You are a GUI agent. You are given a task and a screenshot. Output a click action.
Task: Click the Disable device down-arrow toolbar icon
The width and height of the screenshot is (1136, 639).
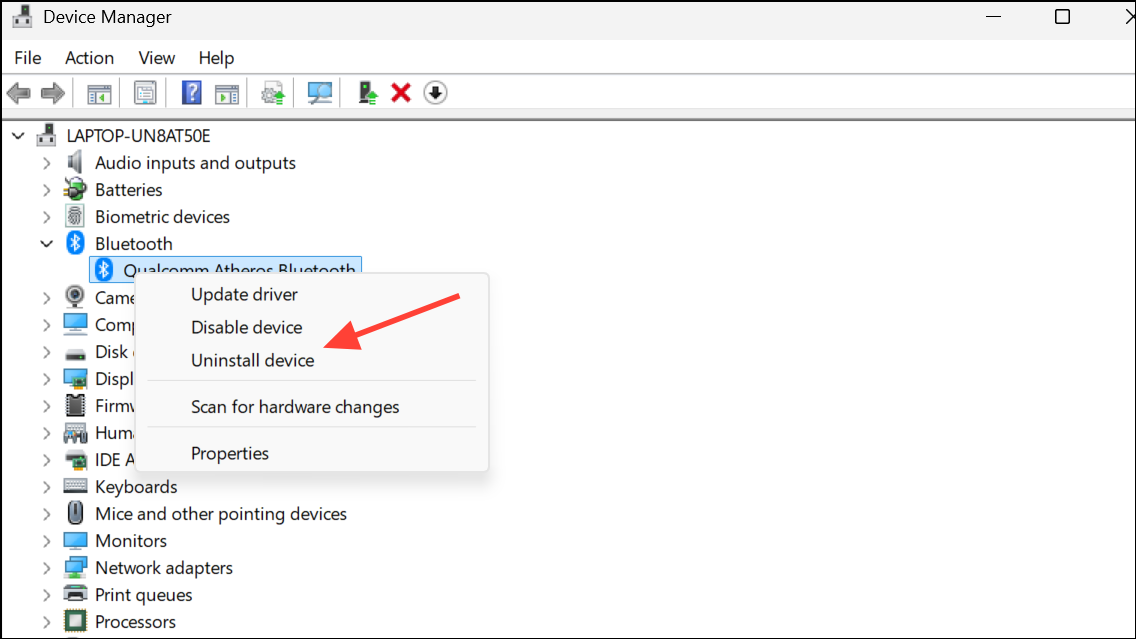436,92
